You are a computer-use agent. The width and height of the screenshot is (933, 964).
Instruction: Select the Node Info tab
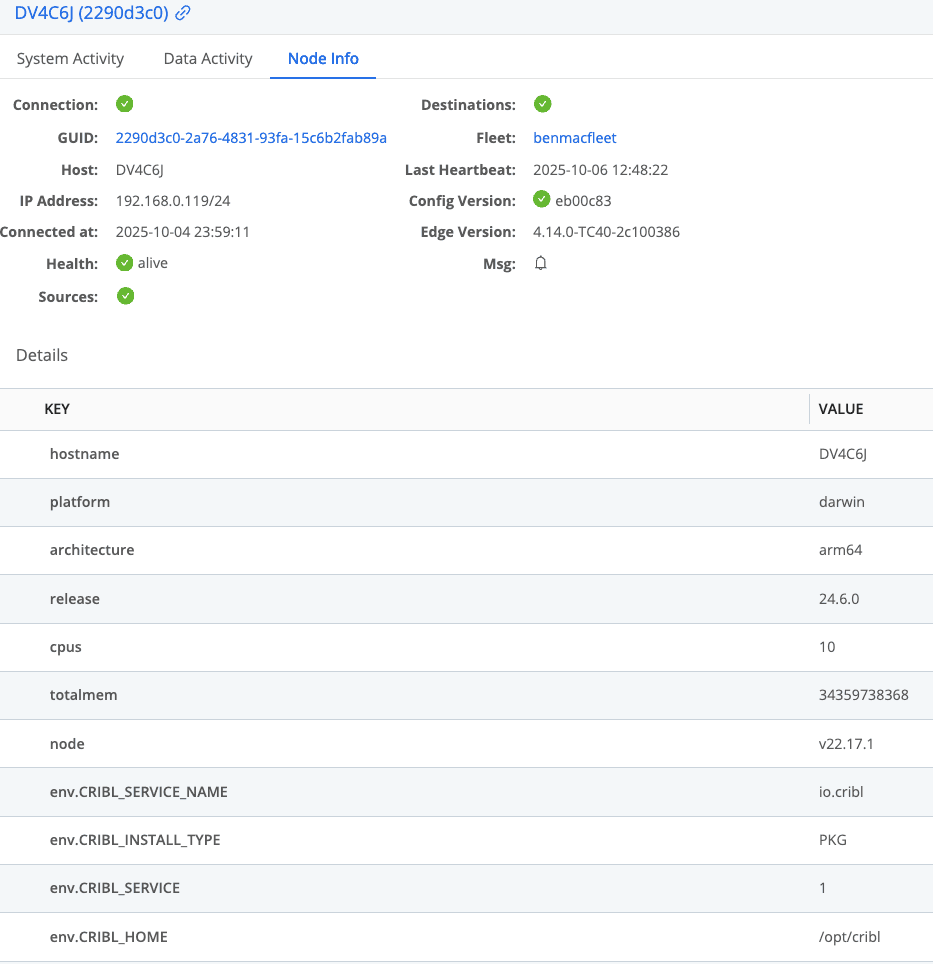pyautogui.click(x=323, y=58)
